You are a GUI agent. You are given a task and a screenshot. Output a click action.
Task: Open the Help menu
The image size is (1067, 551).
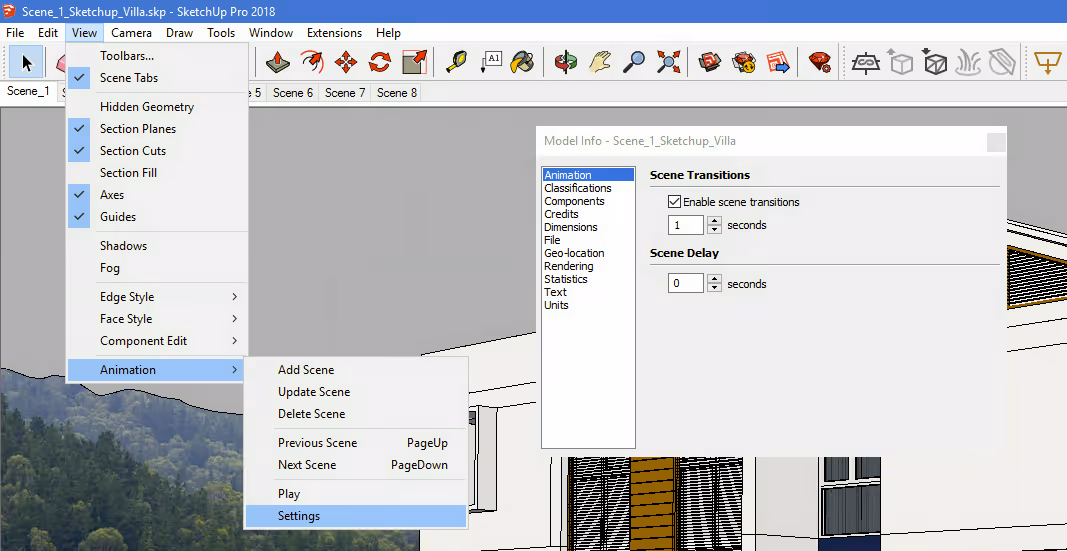point(389,33)
